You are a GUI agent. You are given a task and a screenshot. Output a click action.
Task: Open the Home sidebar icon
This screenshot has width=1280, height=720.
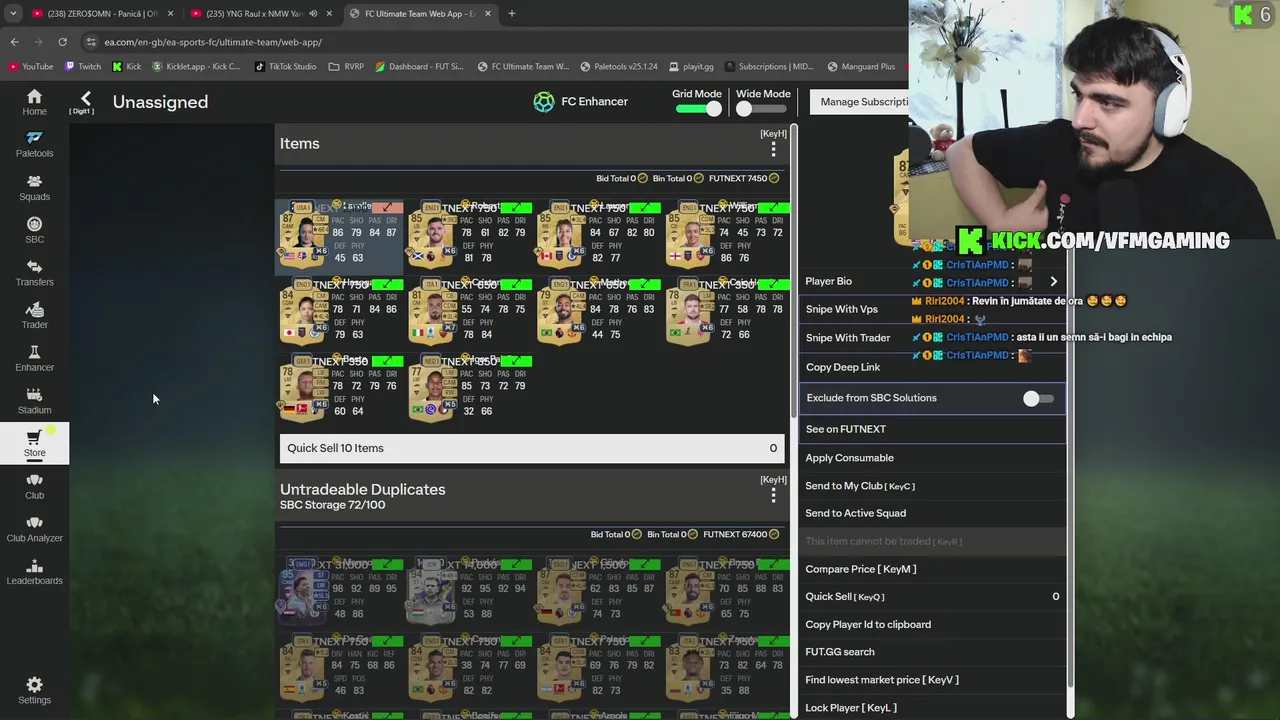click(34, 102)
